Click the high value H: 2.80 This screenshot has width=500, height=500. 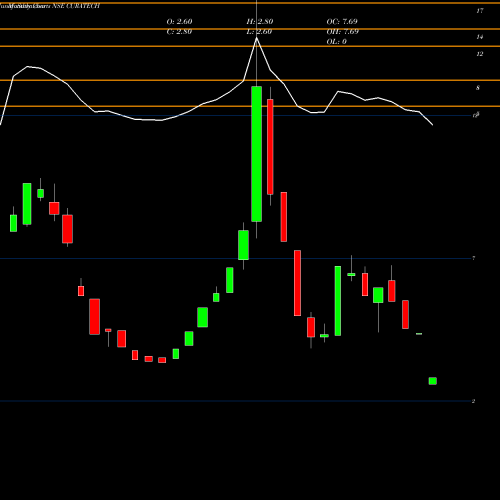[260, 22]
